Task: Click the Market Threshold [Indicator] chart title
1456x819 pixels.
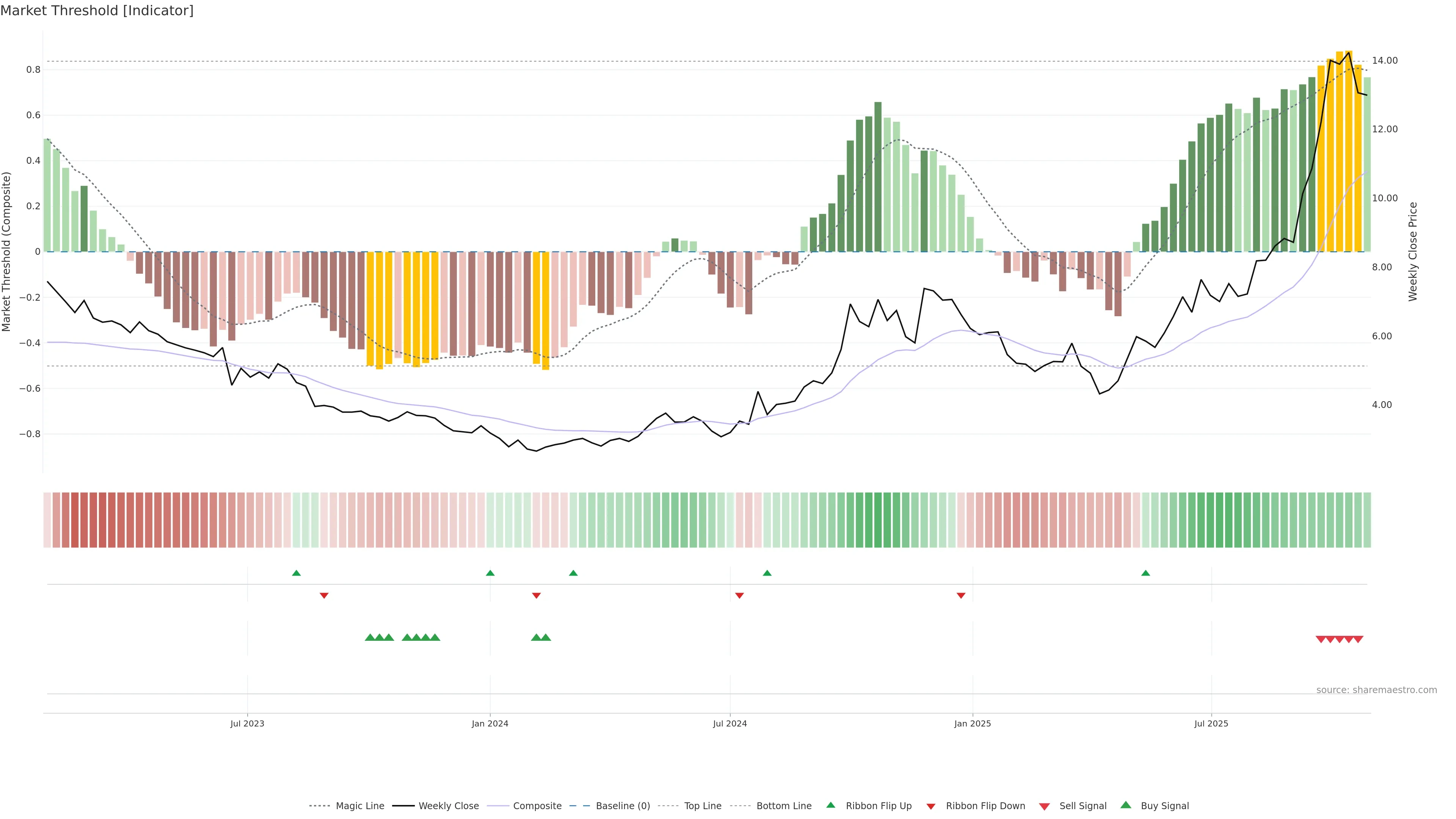Action: 97,11
